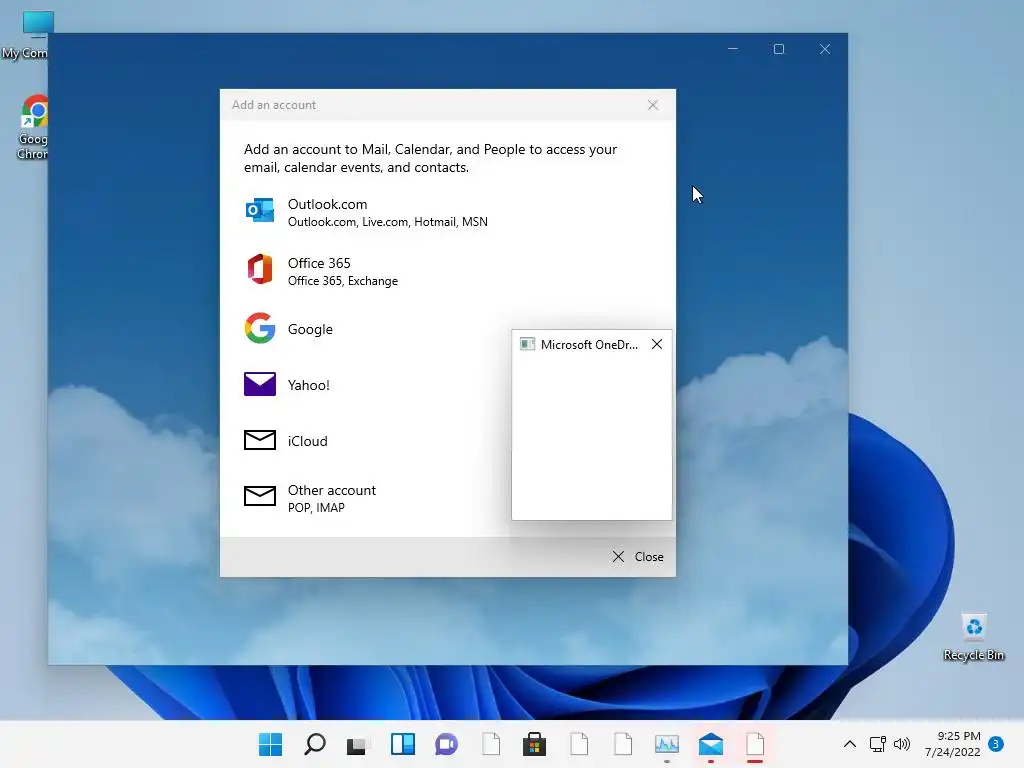
Task: Show hidden system tray icons chevron
Action: pyautogui.click(x=850, y=744)
